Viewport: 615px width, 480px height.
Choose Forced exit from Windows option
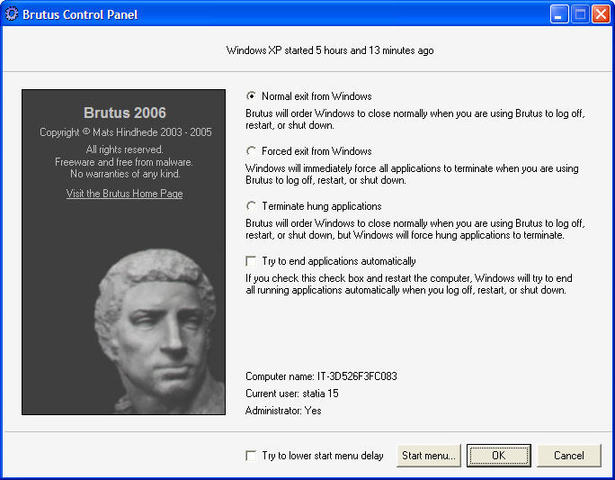pos(251,151)
